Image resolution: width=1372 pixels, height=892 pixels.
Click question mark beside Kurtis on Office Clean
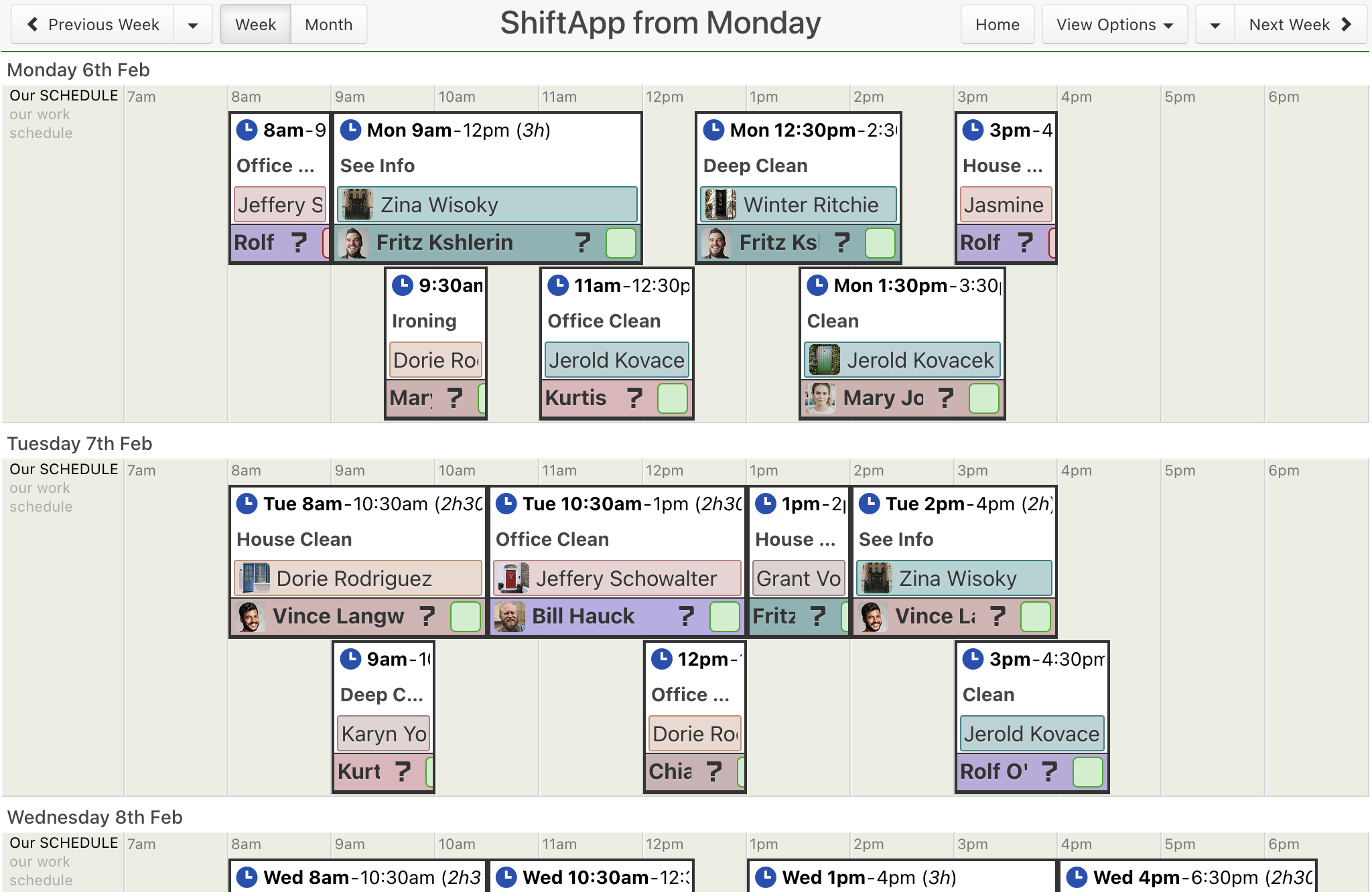coord(634,398)
